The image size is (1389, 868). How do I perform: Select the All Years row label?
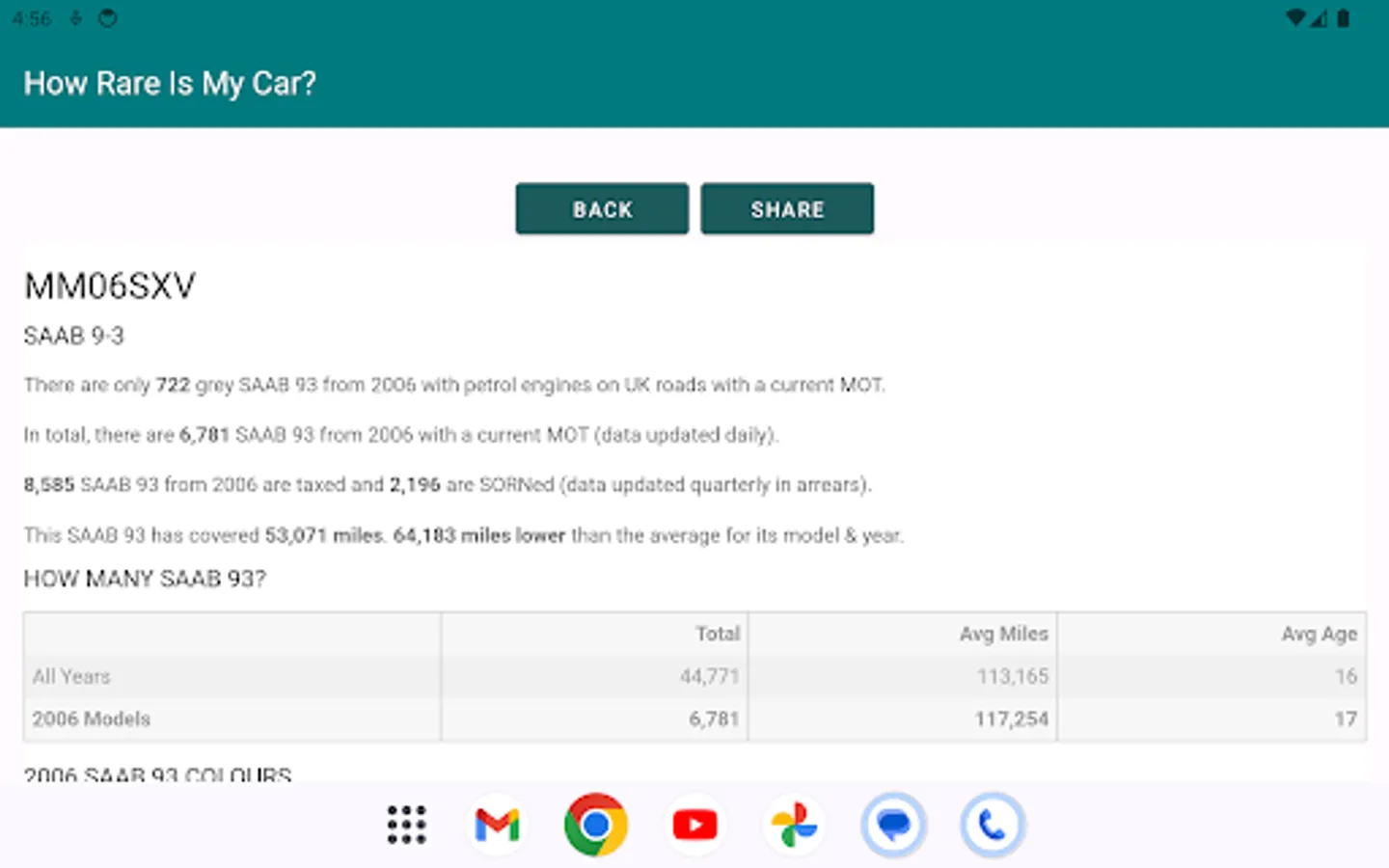[x=71, y=676]
